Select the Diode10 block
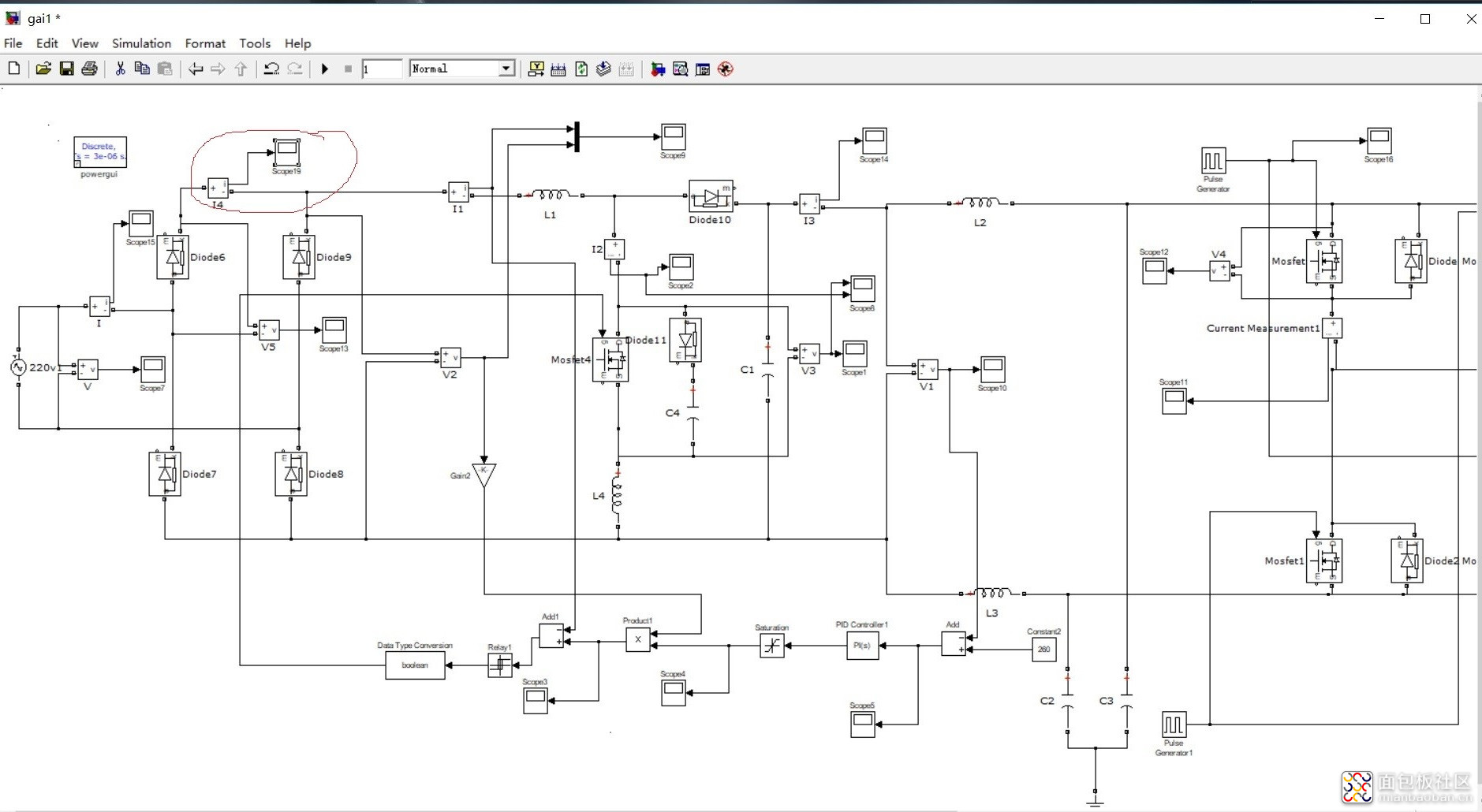Image resolution: width=1482 pixels, height=812 pixels. pos(711,196)
